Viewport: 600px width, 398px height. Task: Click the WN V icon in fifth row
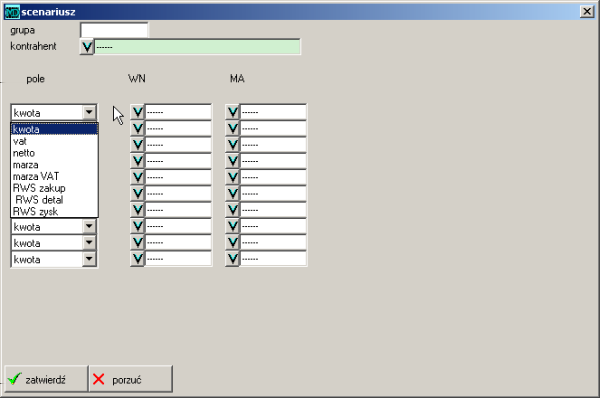(x=137, y=177)
